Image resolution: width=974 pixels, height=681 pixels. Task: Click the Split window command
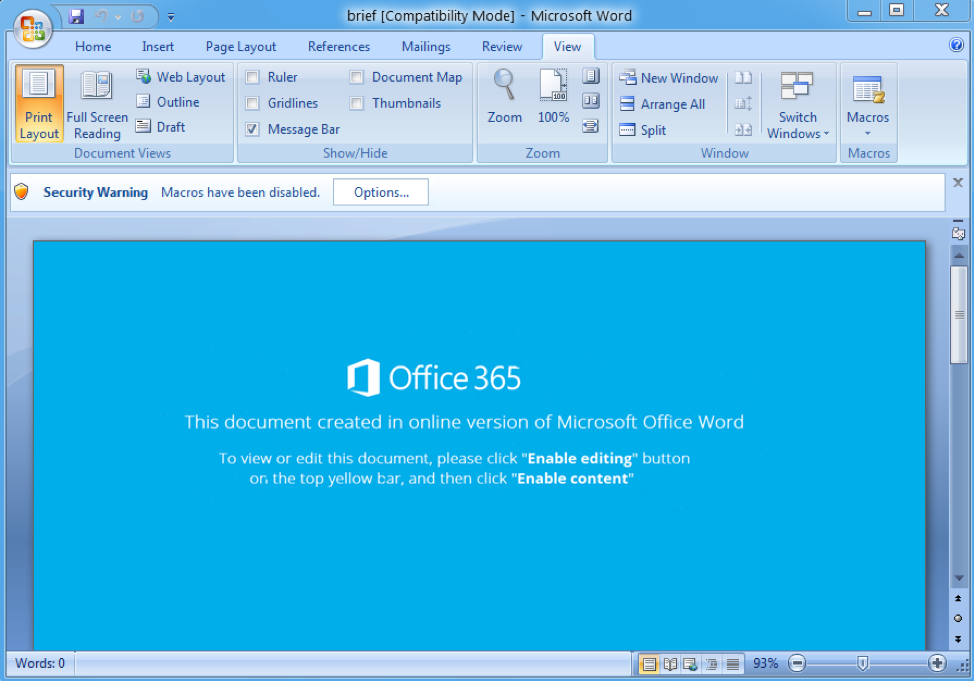click(x=643, y=130)
